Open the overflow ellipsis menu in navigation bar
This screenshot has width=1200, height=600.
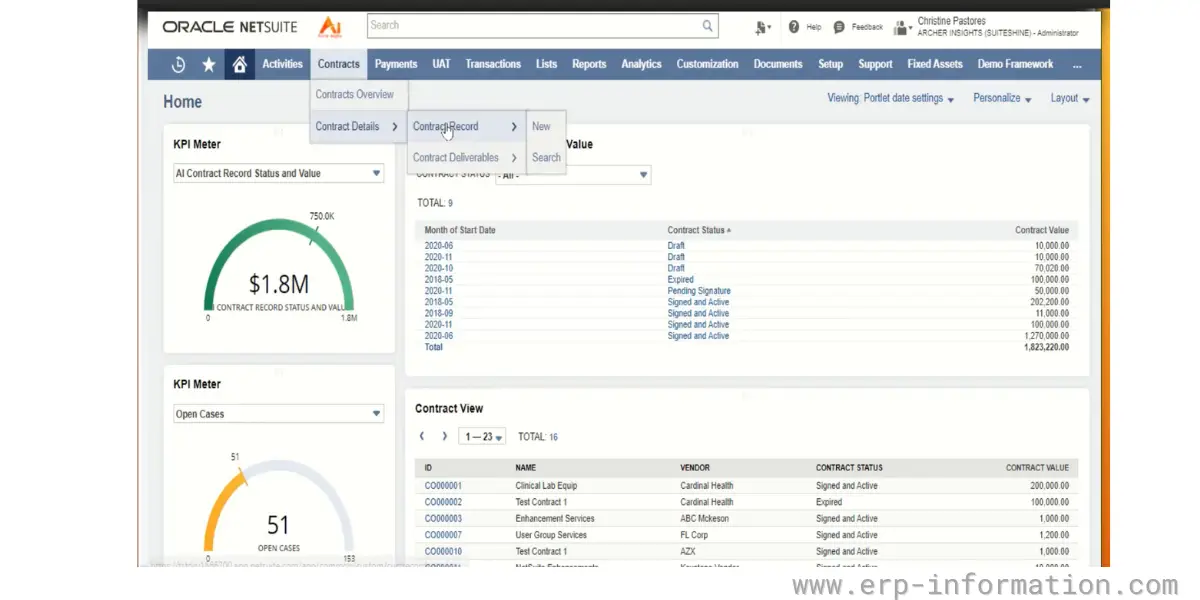point(1077,64)
